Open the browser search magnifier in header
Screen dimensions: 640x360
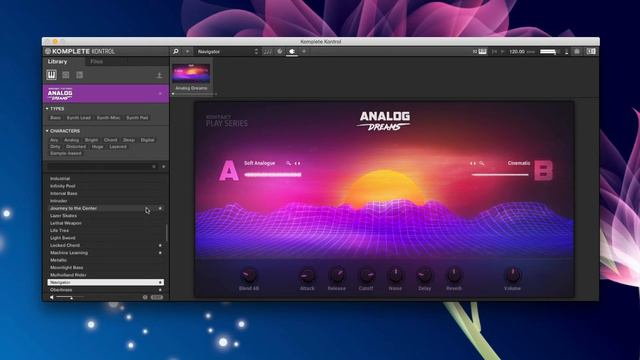point(176,51)
